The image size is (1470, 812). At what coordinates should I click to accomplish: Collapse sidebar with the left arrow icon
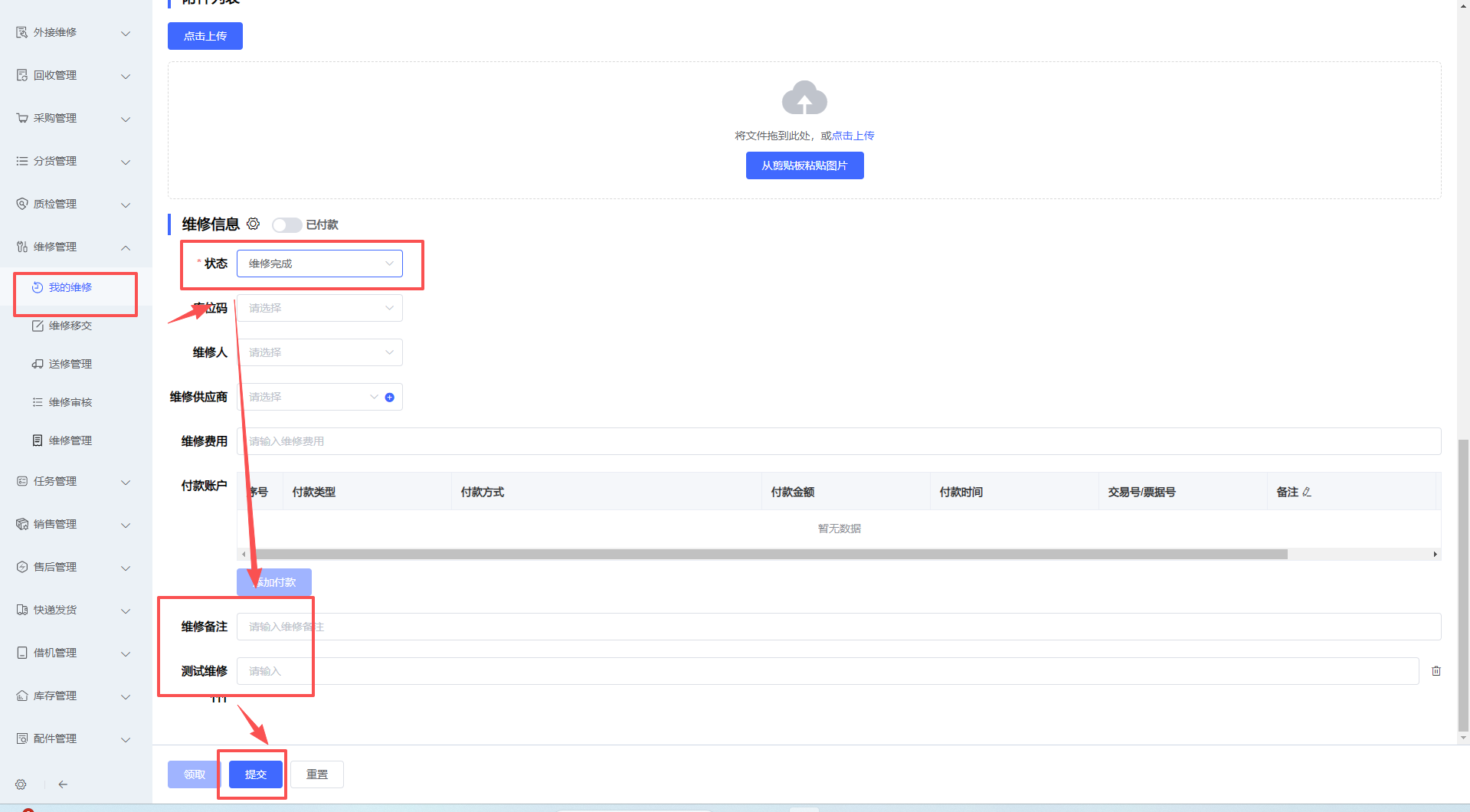click(x=63, y=784)
